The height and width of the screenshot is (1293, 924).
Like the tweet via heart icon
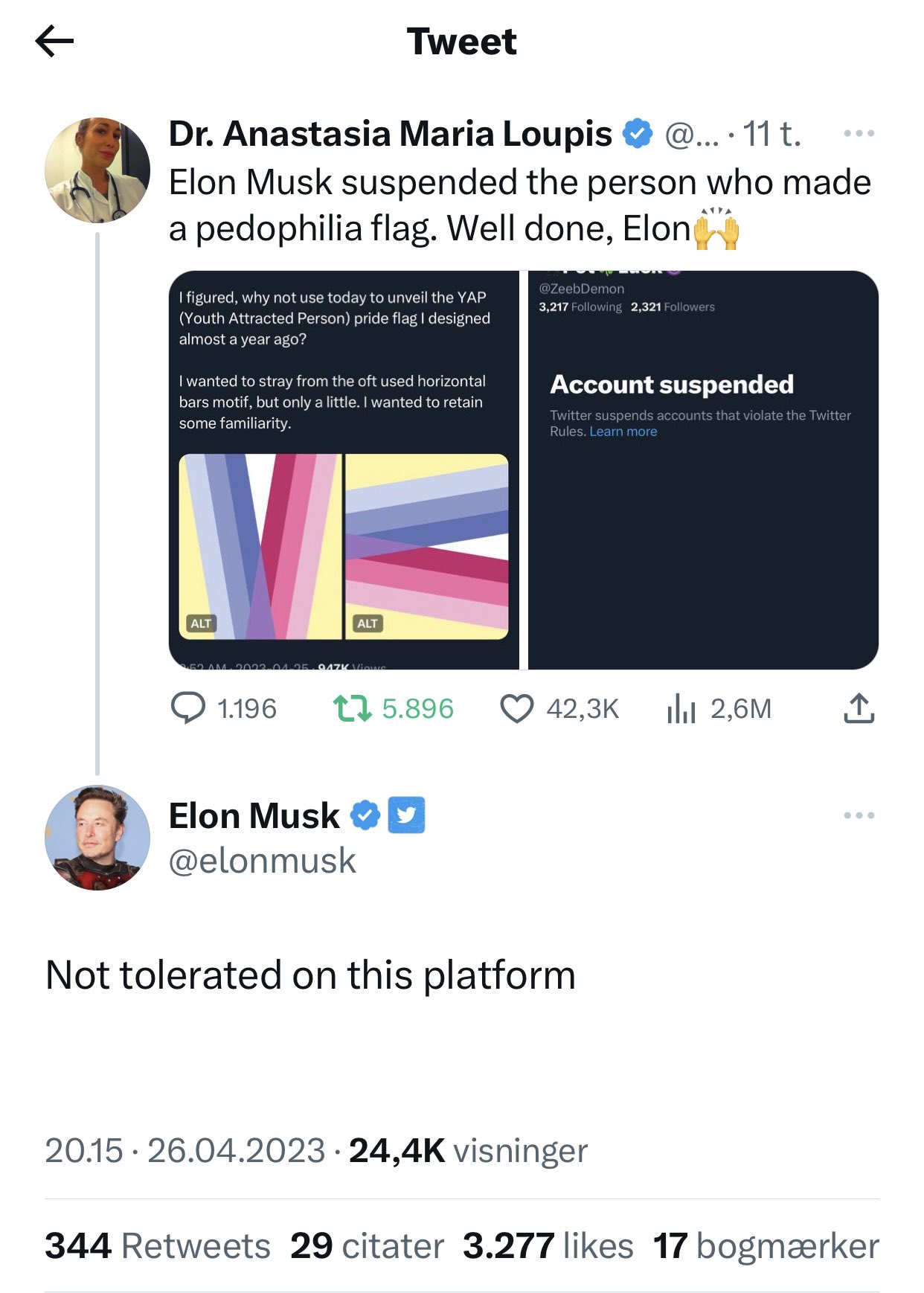coord(516,708)
